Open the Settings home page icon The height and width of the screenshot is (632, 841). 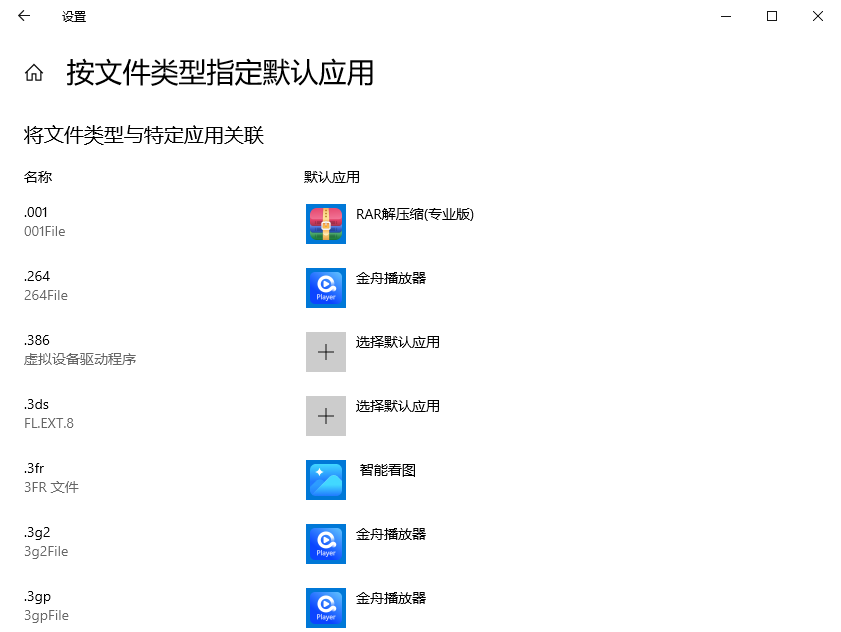click(34, 73)
